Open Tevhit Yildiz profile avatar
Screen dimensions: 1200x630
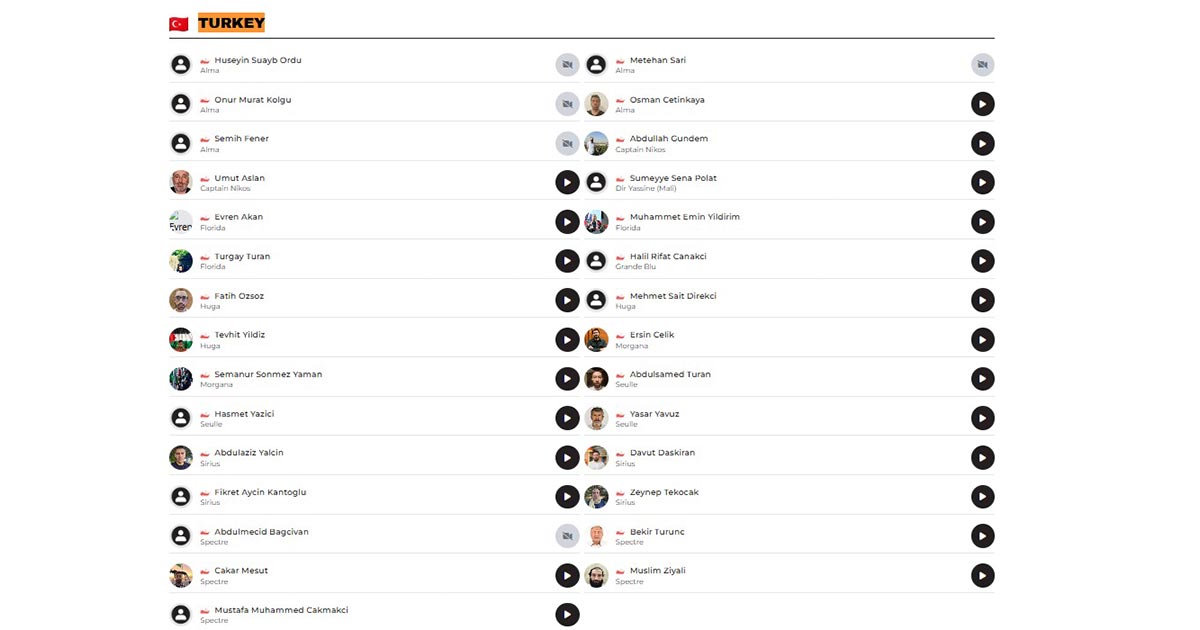click(x=181, y=340)
